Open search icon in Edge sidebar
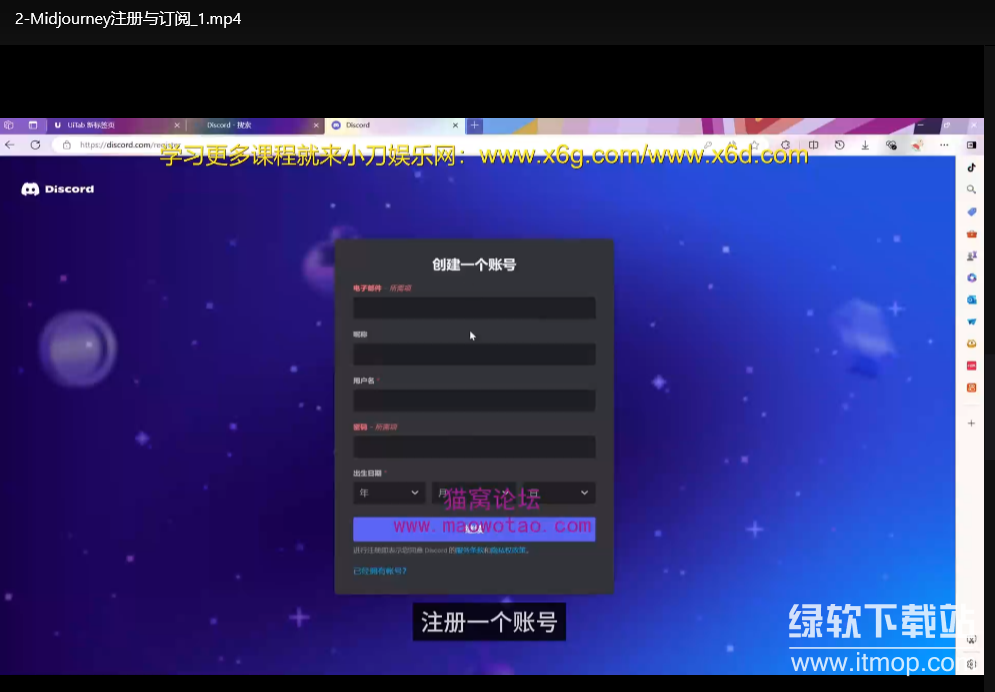The image size is (995, 692). click(x=972, y=189)
